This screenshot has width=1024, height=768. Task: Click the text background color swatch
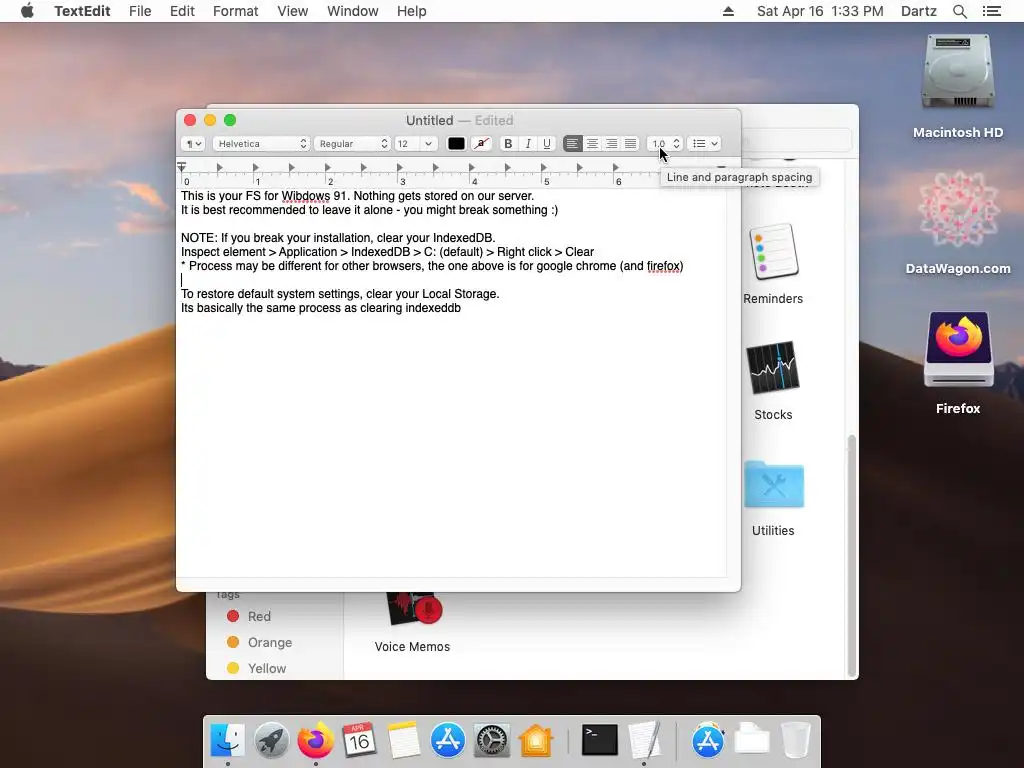(481, 144)
